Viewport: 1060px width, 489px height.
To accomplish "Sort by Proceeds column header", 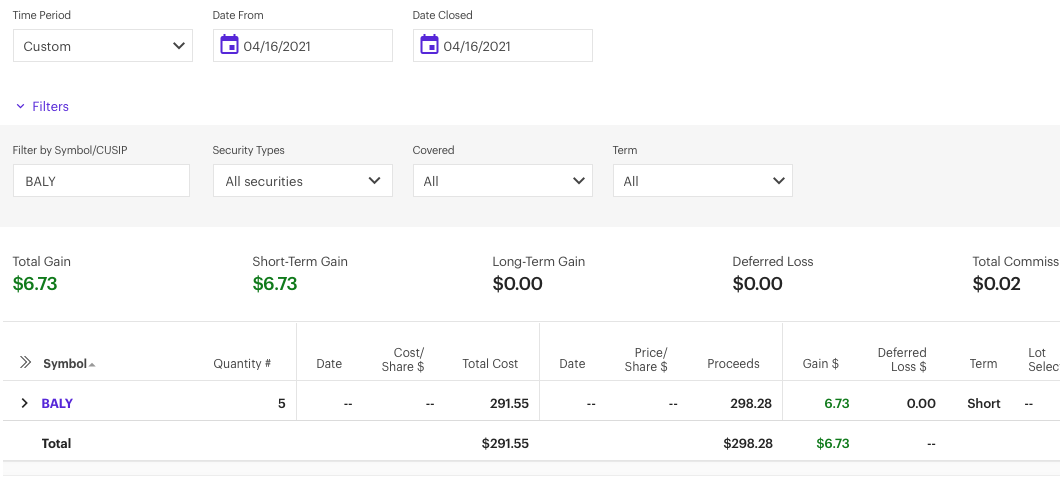I will click(x=733, y=364).
